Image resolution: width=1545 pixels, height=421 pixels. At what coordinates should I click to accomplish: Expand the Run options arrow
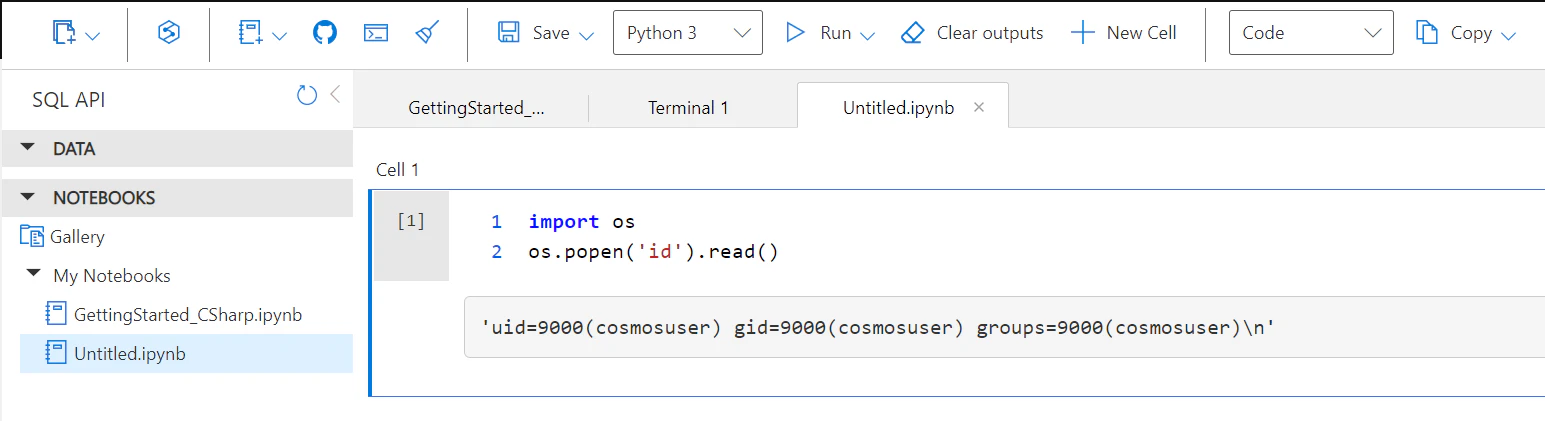pos(867,35)
